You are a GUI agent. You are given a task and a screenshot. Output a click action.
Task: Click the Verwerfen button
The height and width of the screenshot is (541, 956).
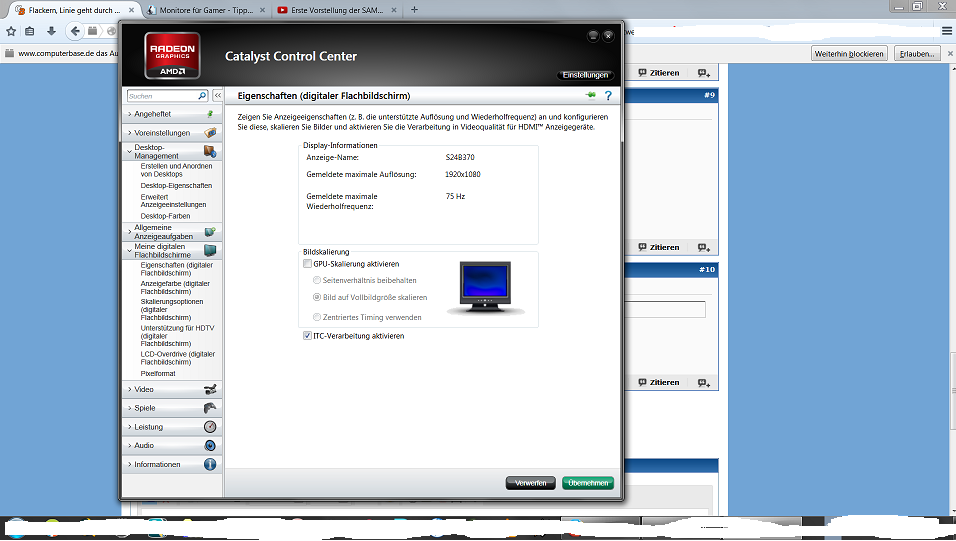tap(530, 483)
